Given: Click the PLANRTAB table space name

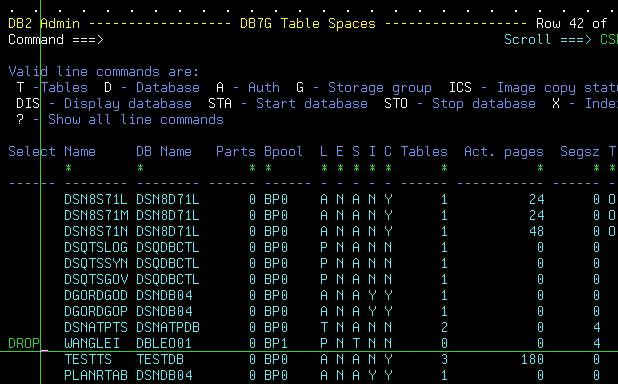Looking at the screenshot, I should 96,375.
